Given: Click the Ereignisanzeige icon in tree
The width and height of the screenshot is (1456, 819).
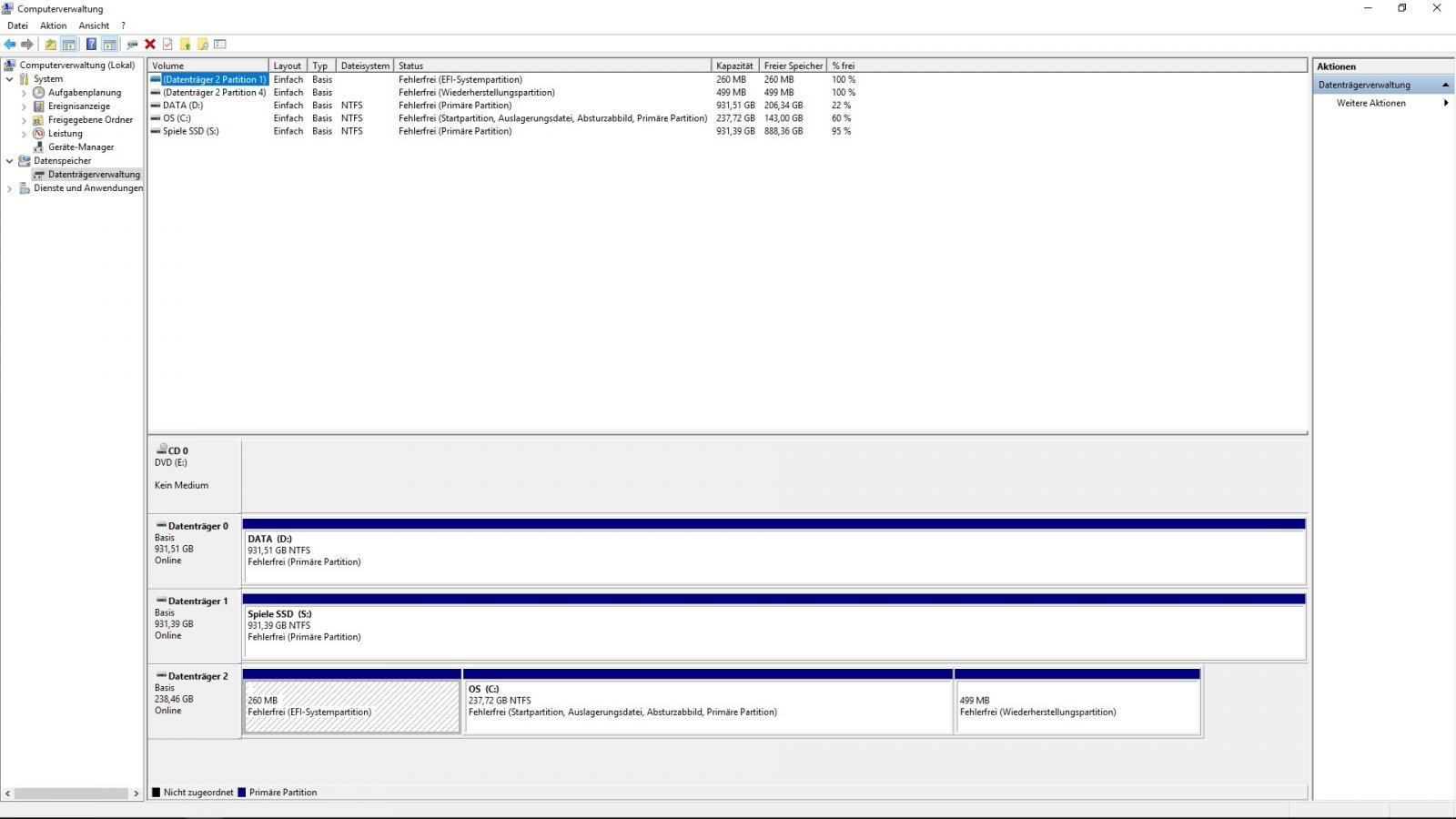Looking at the screenshot, I should tap(38, 106).
